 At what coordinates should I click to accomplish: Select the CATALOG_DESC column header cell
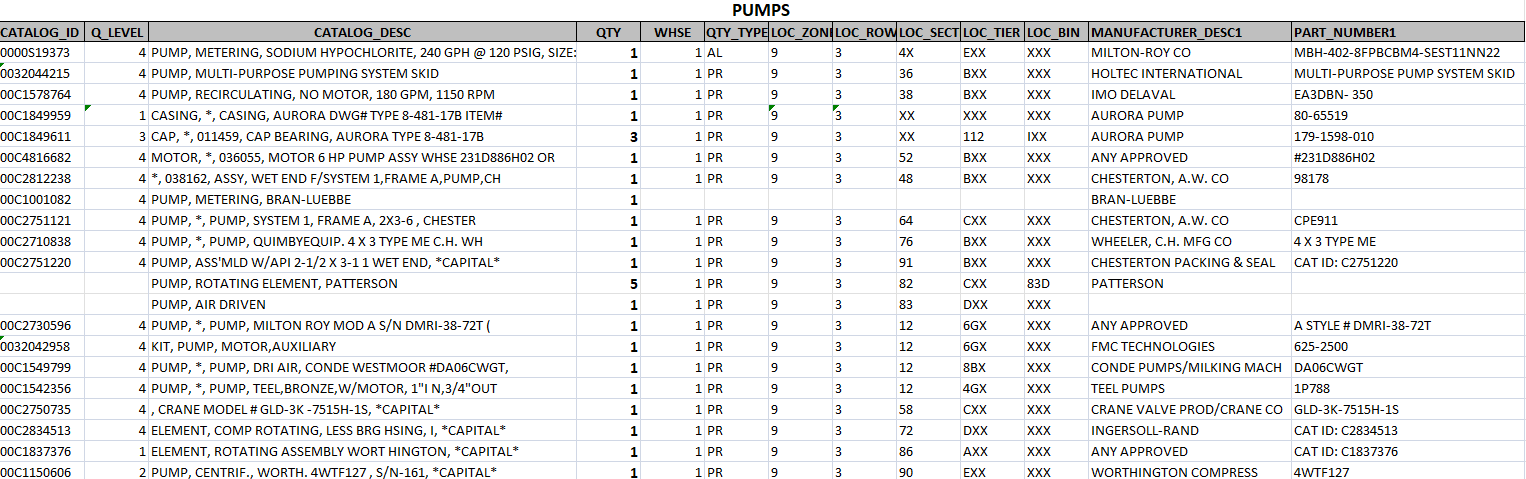(x=362, y=32)
